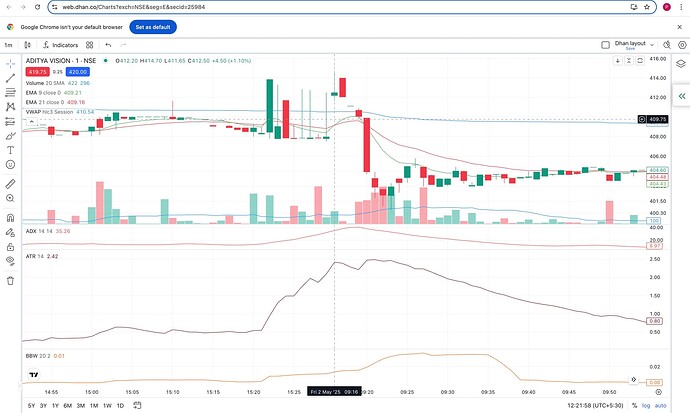Image resolution: width=690 pixels, height=413 pixels.
Task: Select the trend line drawing tool
Action: click(11, 78)
